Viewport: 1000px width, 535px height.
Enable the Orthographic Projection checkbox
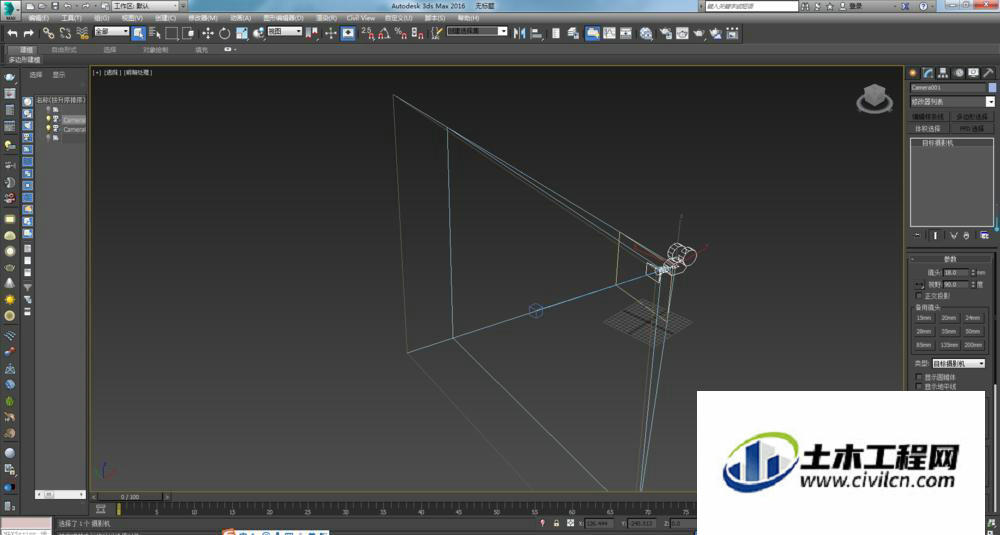[919, 296]
